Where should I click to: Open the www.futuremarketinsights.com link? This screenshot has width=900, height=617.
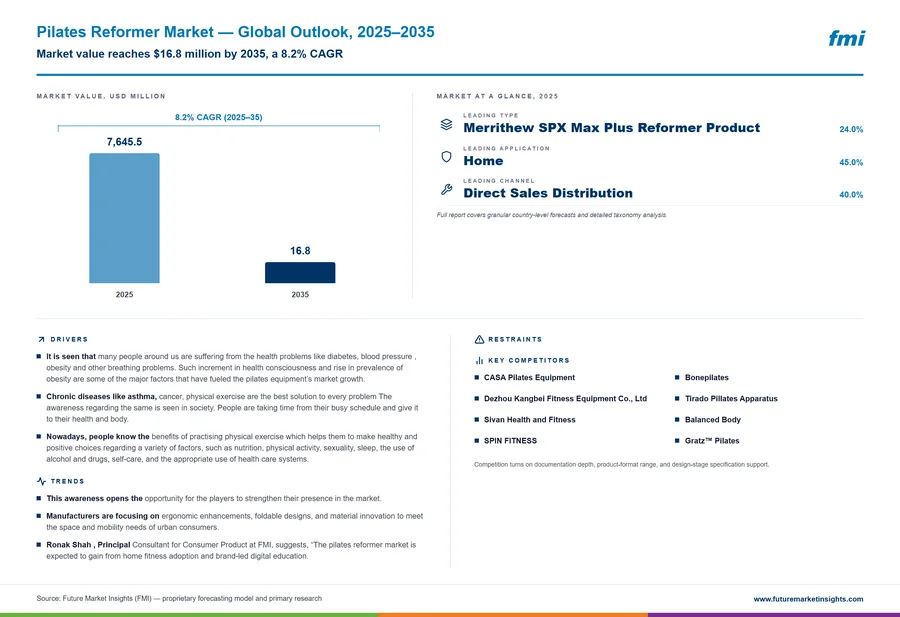point(808,599)
